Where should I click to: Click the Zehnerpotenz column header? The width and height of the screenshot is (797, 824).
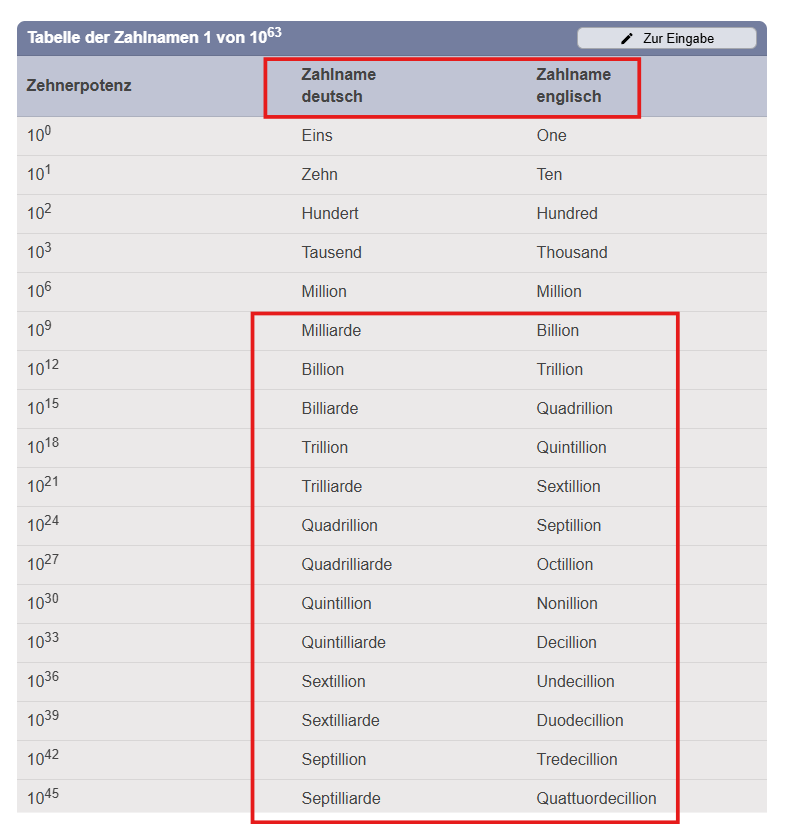tap(79, 85)
